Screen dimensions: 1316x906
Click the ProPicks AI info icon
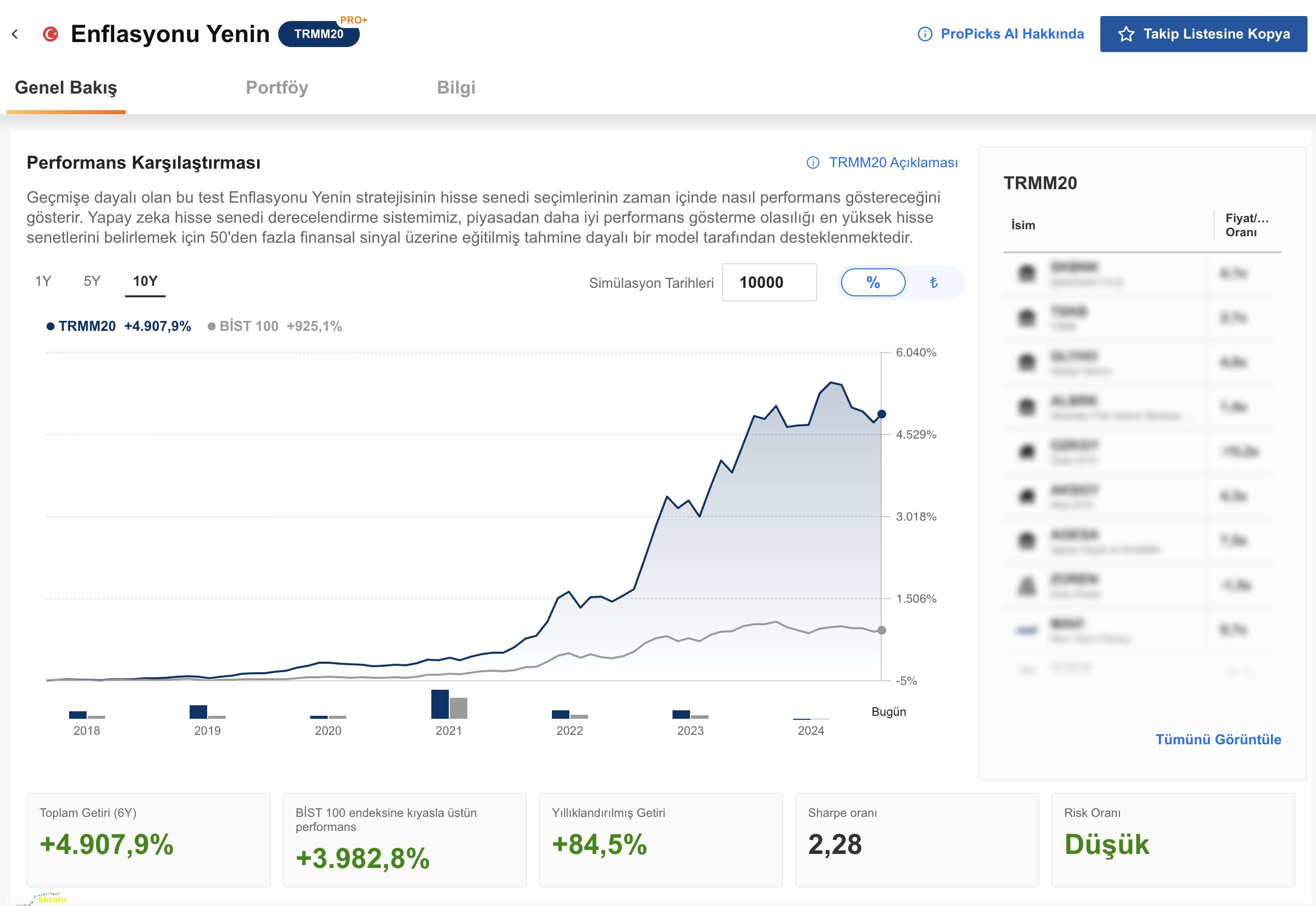[925, 34]
